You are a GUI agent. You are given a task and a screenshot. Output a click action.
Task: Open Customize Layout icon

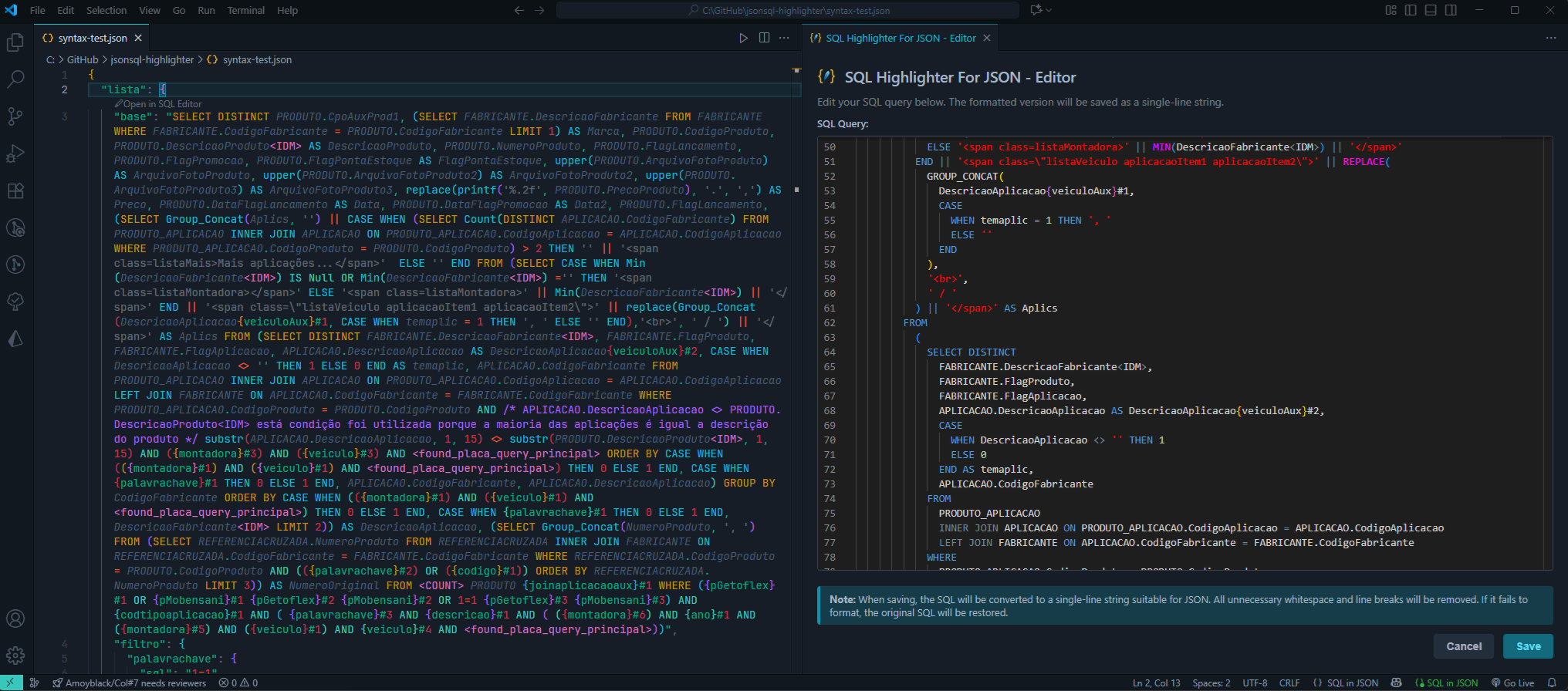1391,10
